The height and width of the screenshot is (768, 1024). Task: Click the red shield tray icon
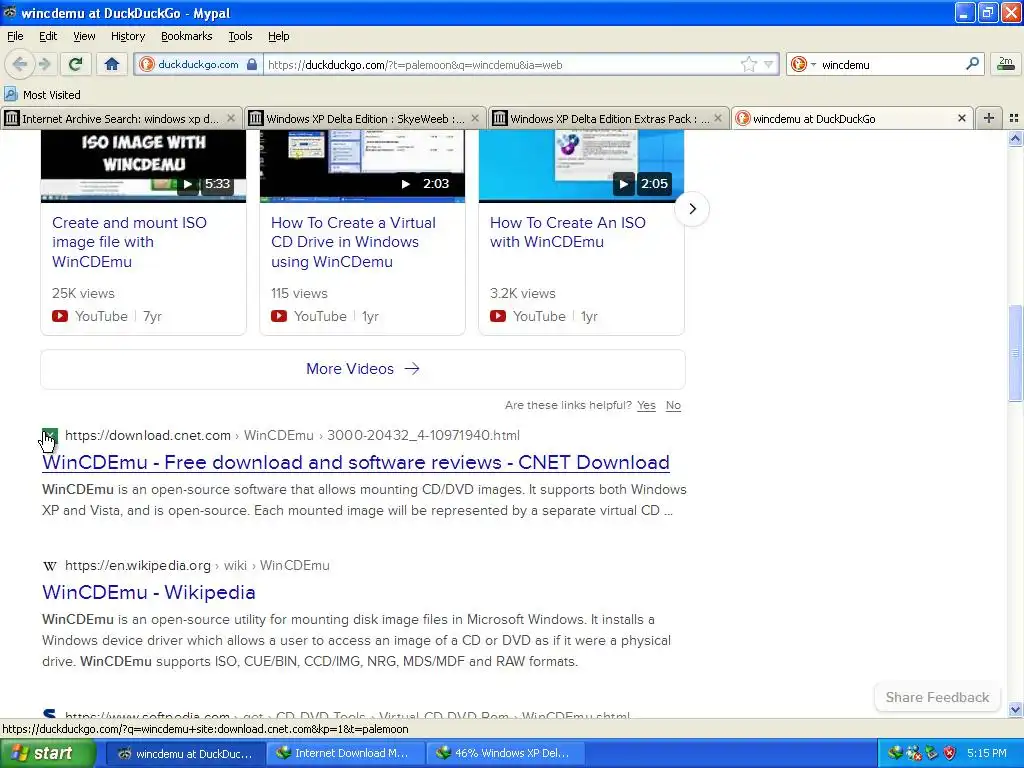tap(950, 753)
